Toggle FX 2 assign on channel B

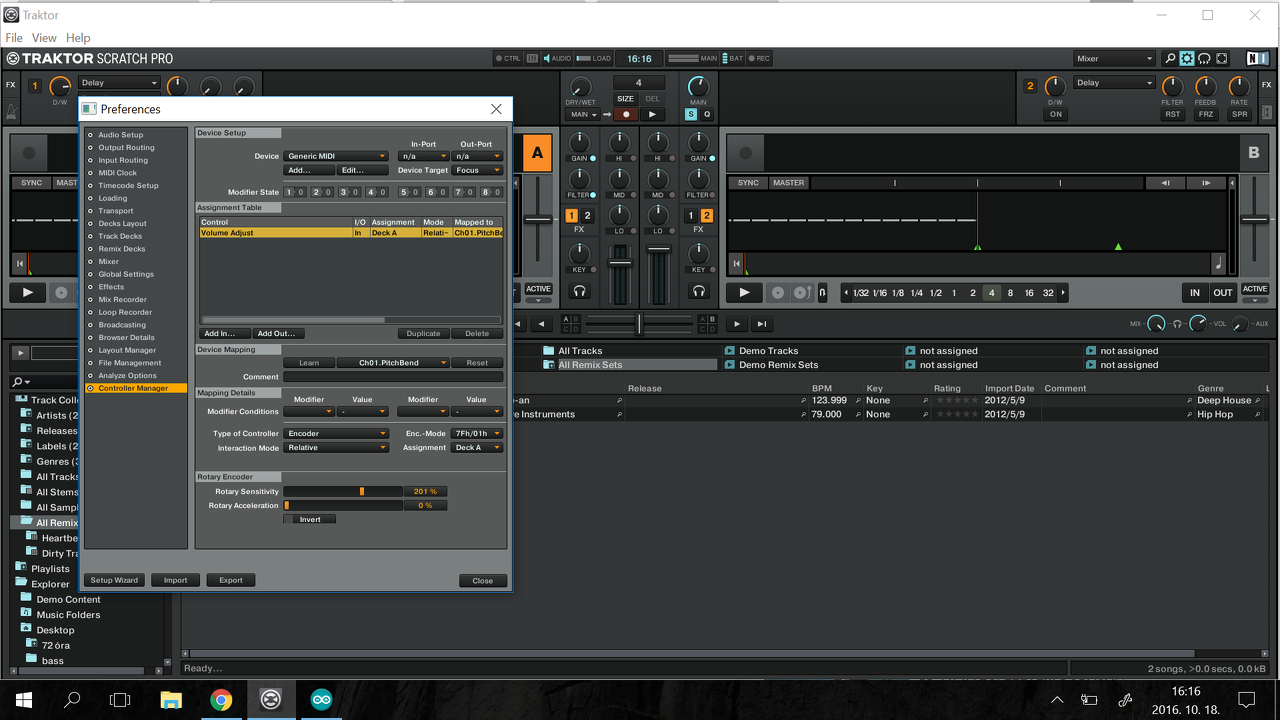coord(706,216)
